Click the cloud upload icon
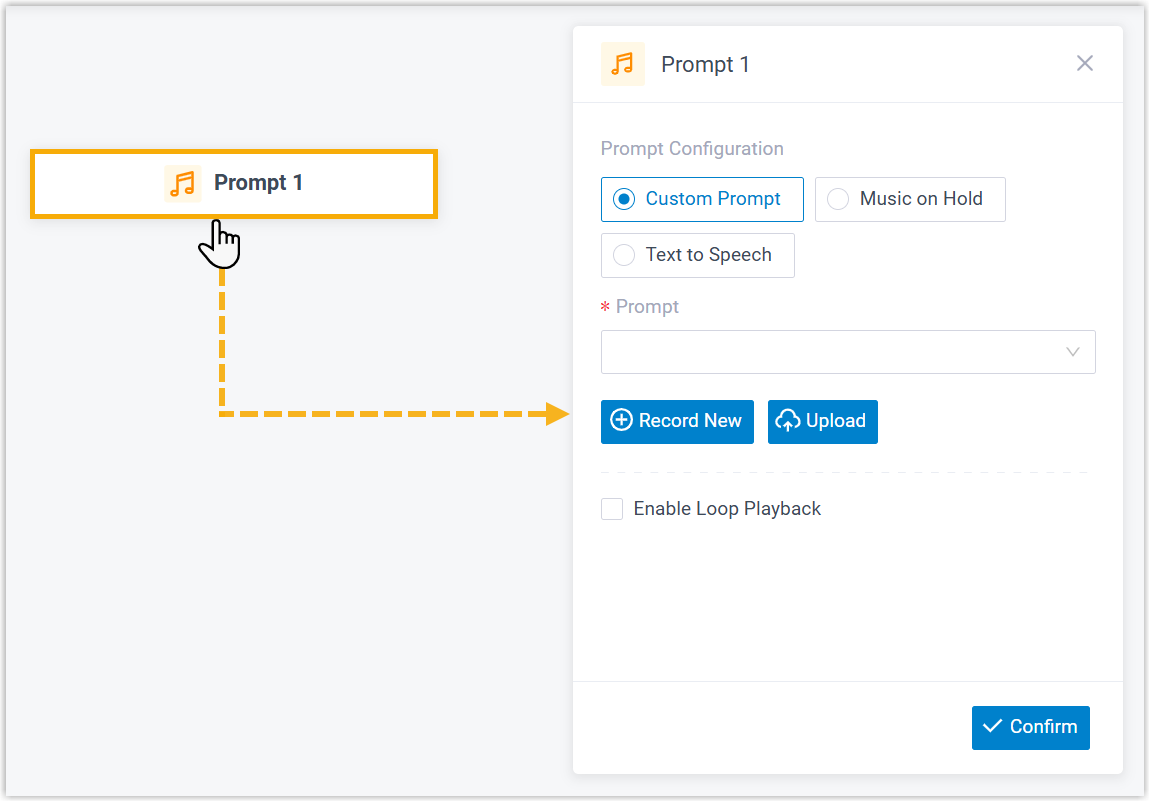 tap(788, 421)
